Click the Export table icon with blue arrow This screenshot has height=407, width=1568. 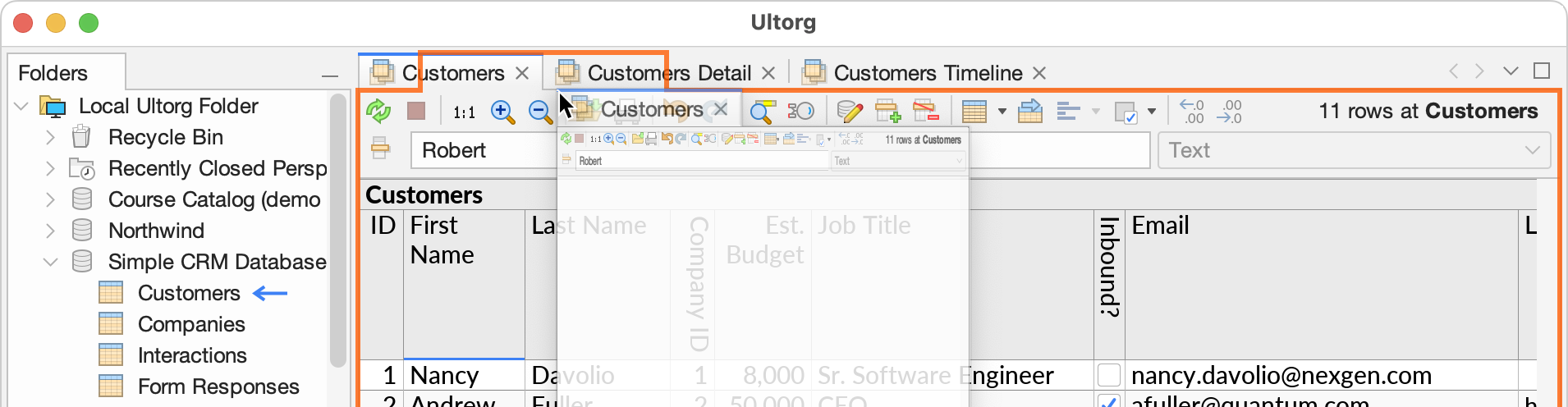1029,111
